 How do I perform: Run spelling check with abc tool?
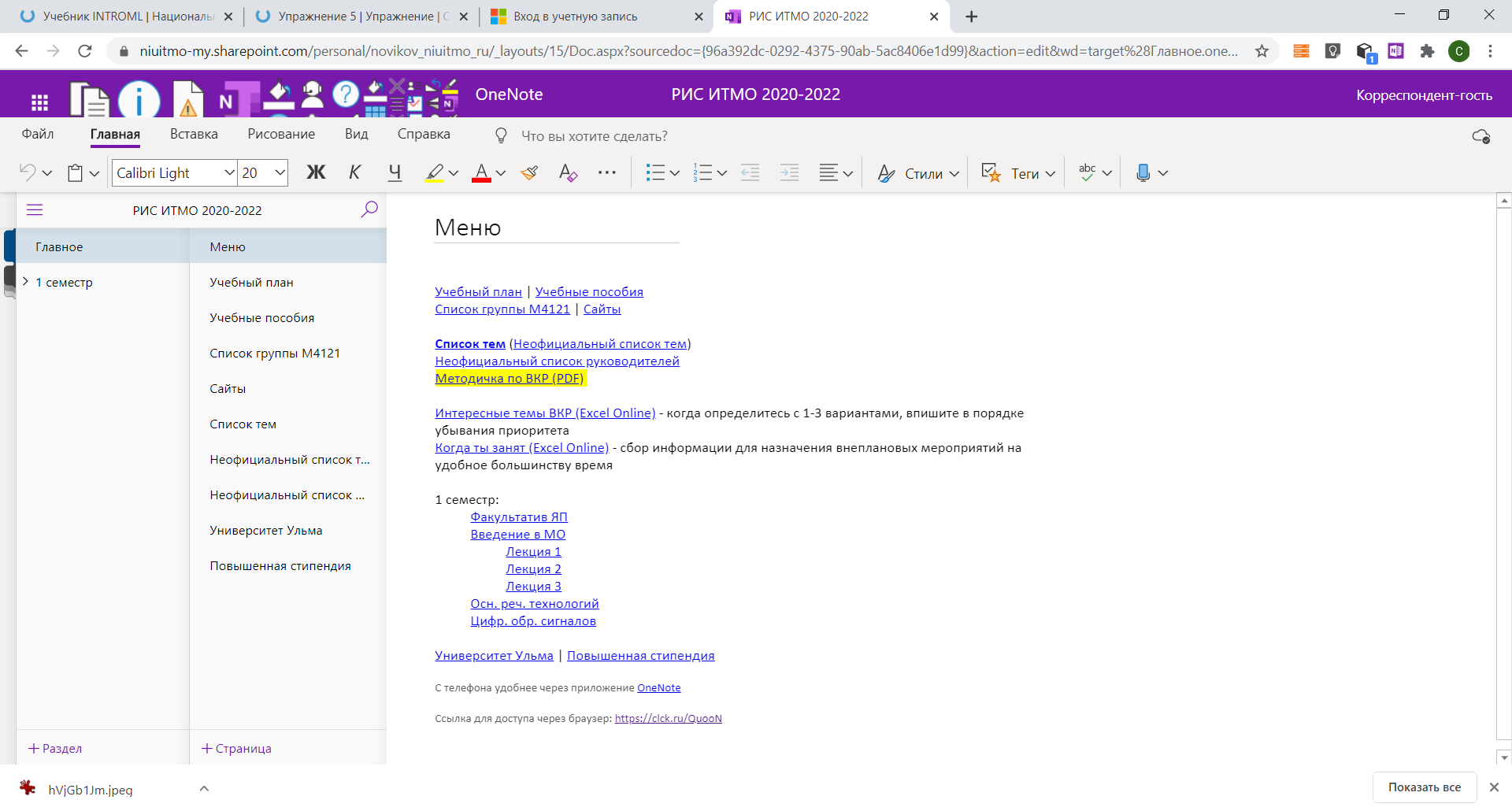pos(1087,172)
